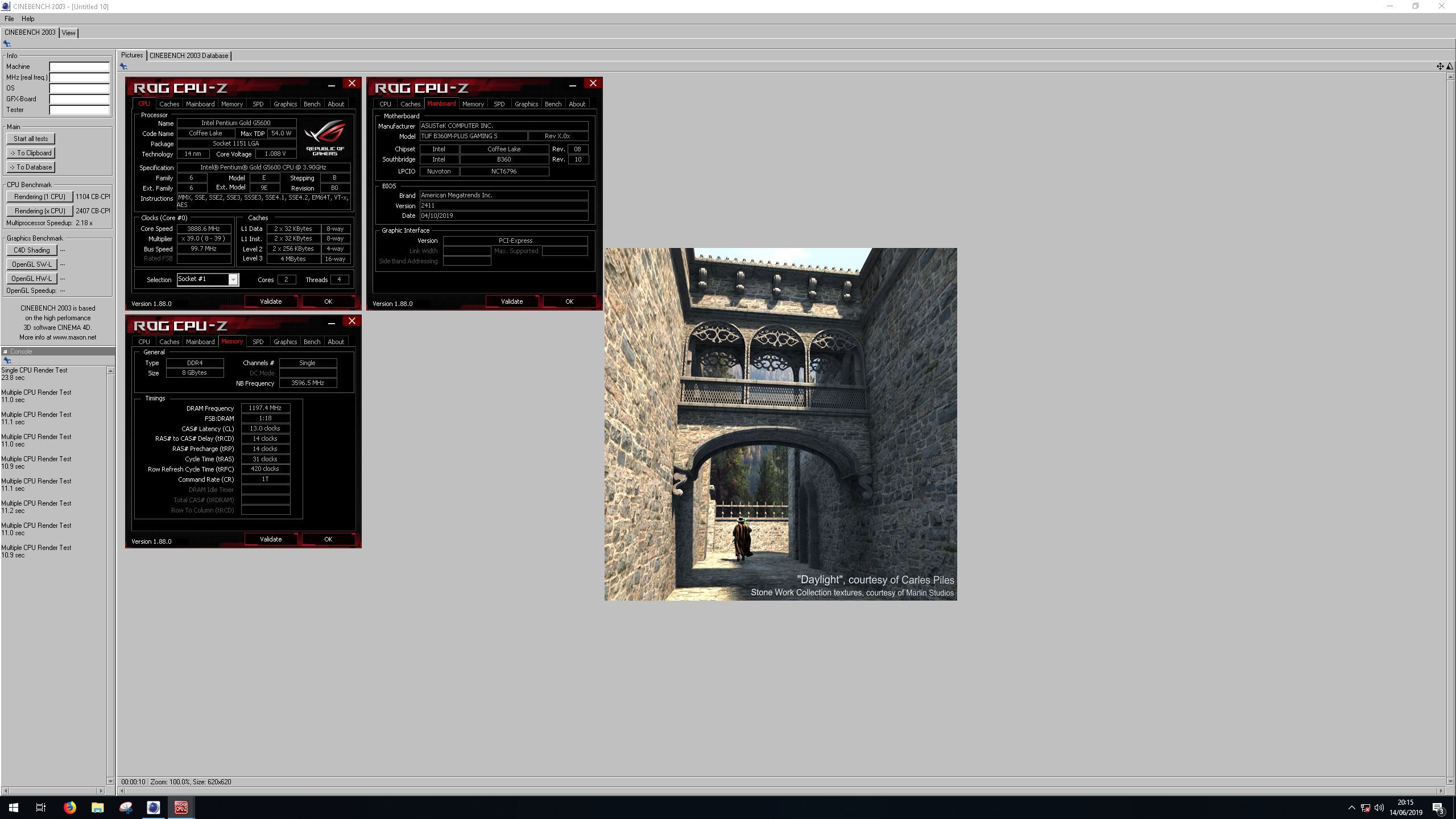
Task: Click the triangle zoom icon above the picture area
Action: coord(1449,67)
